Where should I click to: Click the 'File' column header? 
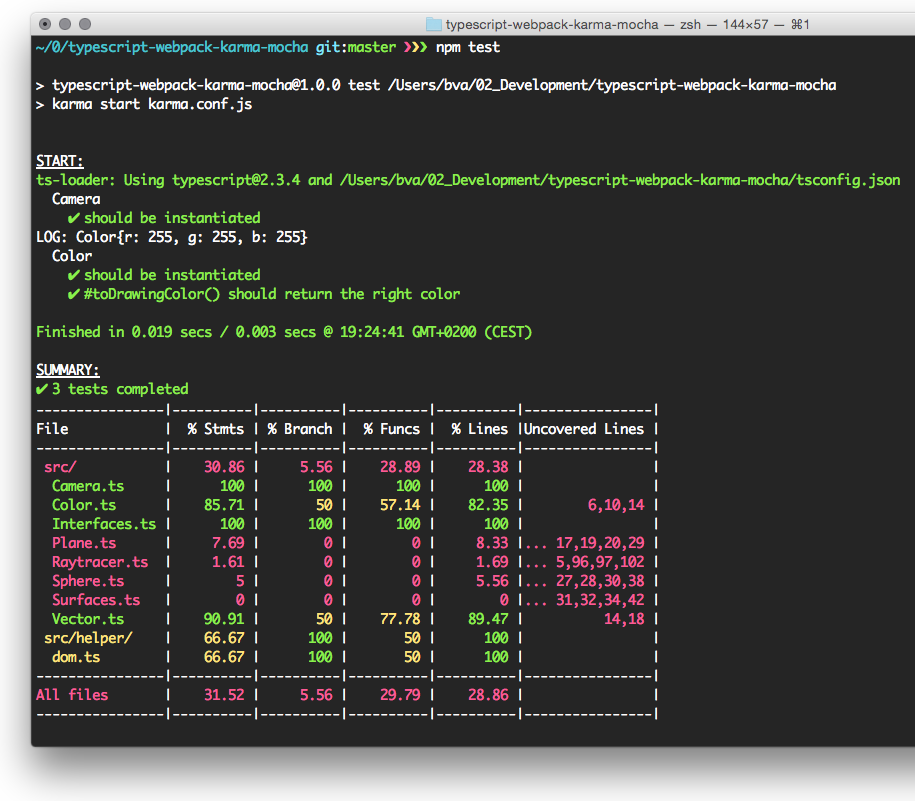point(52,429)
